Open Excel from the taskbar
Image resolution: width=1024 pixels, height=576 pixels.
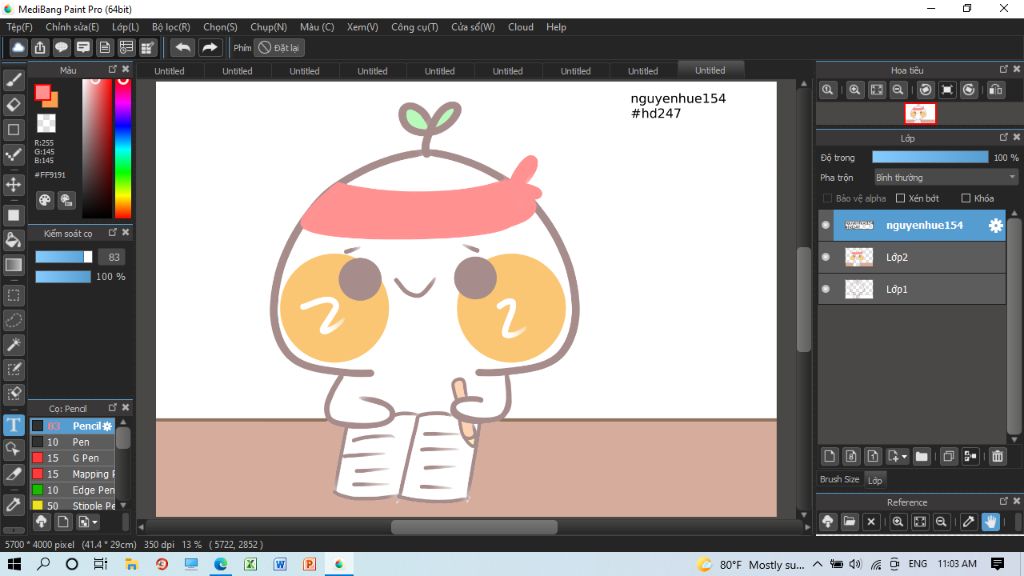coord(250,564)
